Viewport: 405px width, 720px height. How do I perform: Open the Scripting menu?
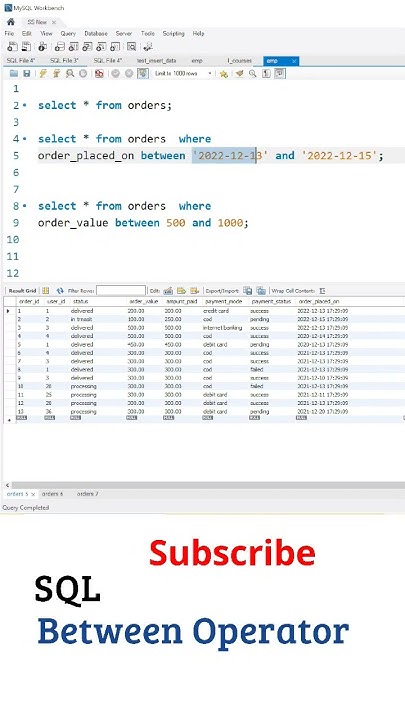pos(173,34)
